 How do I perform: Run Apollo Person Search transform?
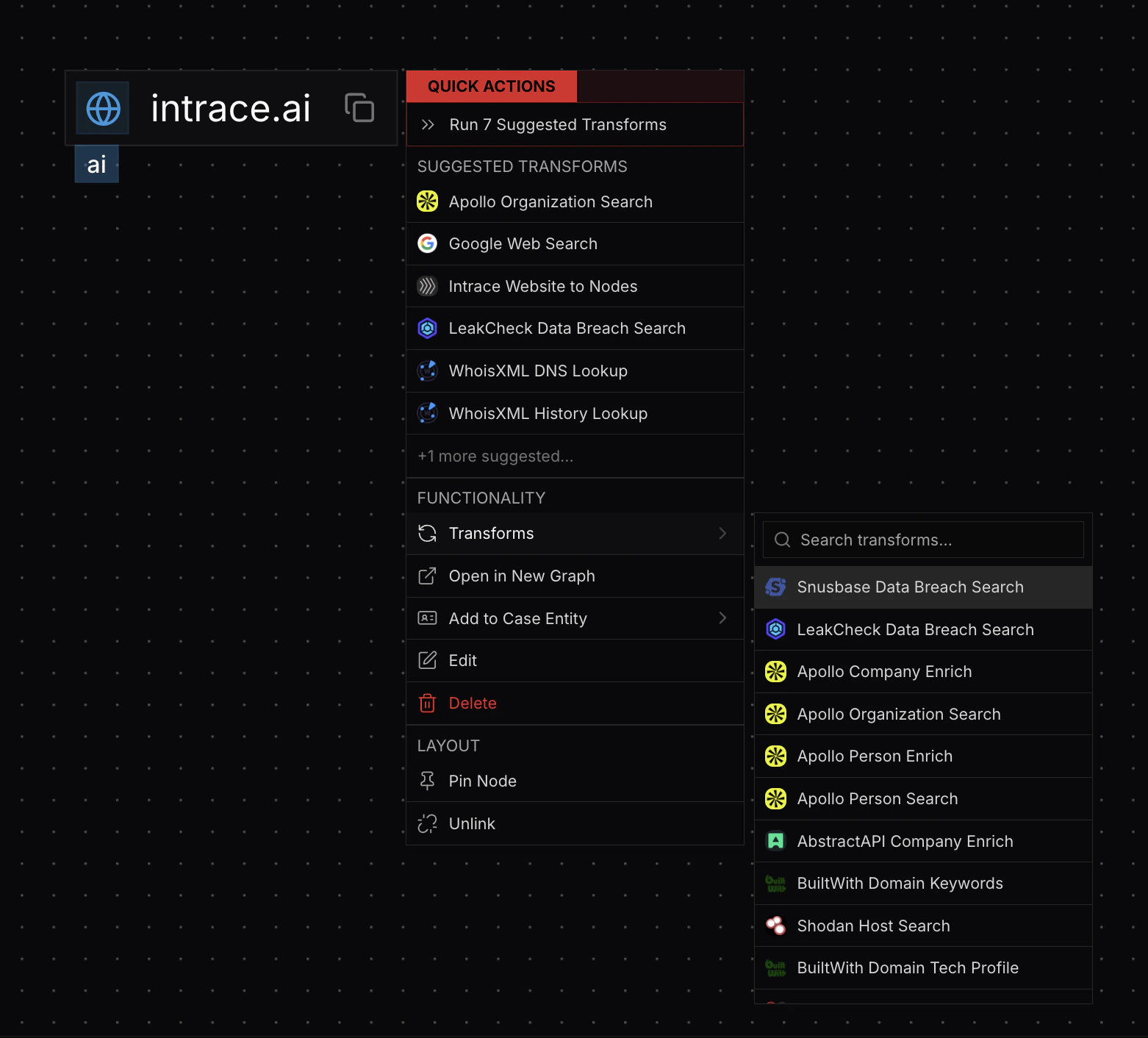pos(923,799)
